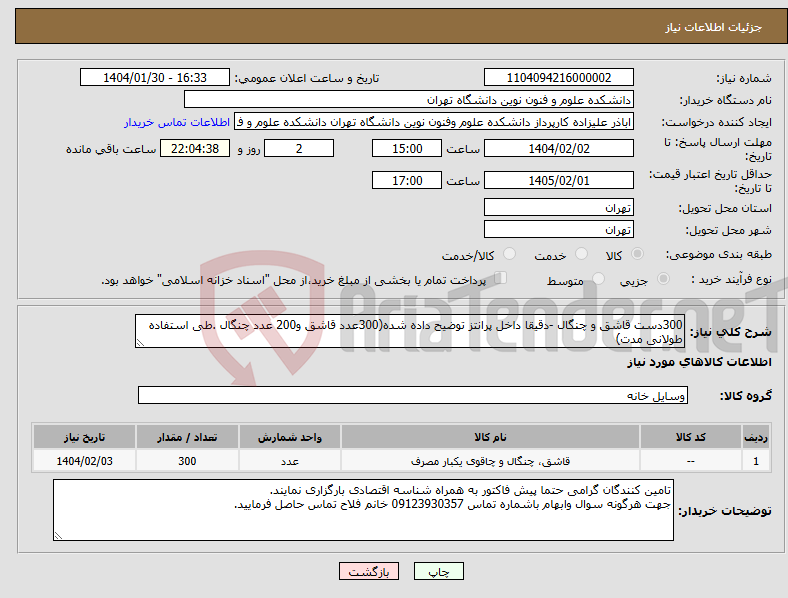Click the quantity cell showing 300

(x=187, y=461)
